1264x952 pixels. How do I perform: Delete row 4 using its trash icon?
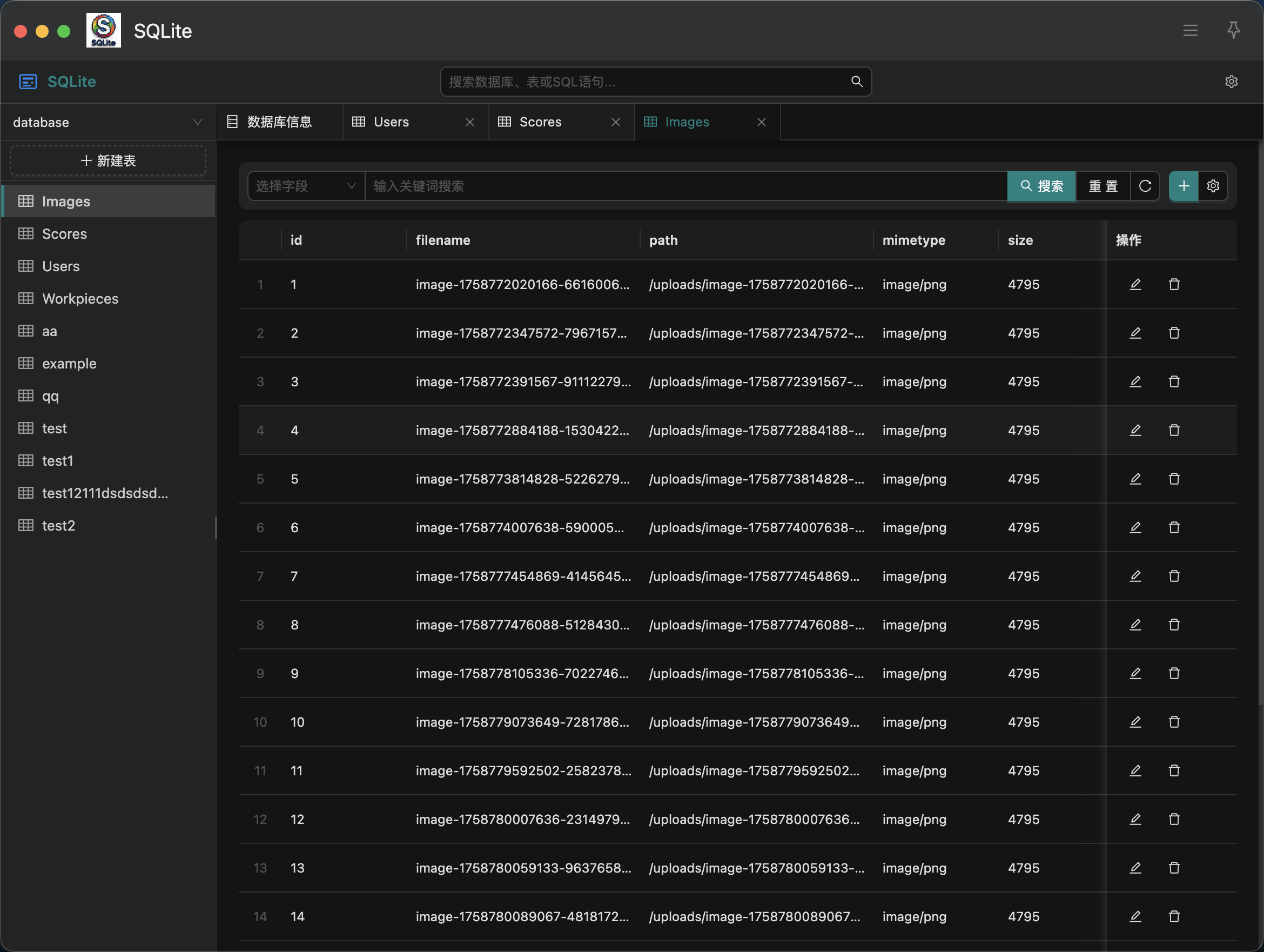click(1174, 430)
